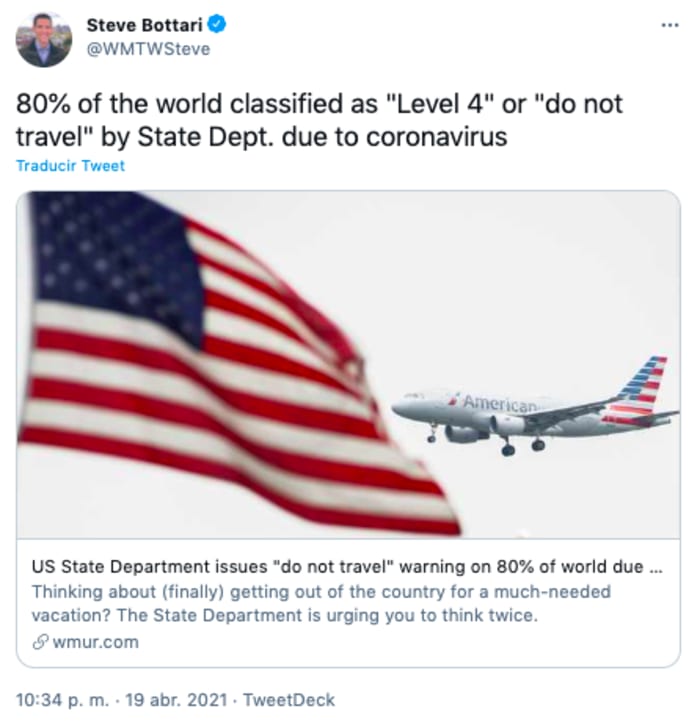This screenshot has height=728, width=700.
Task: Open the TweetDeck source label
Action: [290, 700]
